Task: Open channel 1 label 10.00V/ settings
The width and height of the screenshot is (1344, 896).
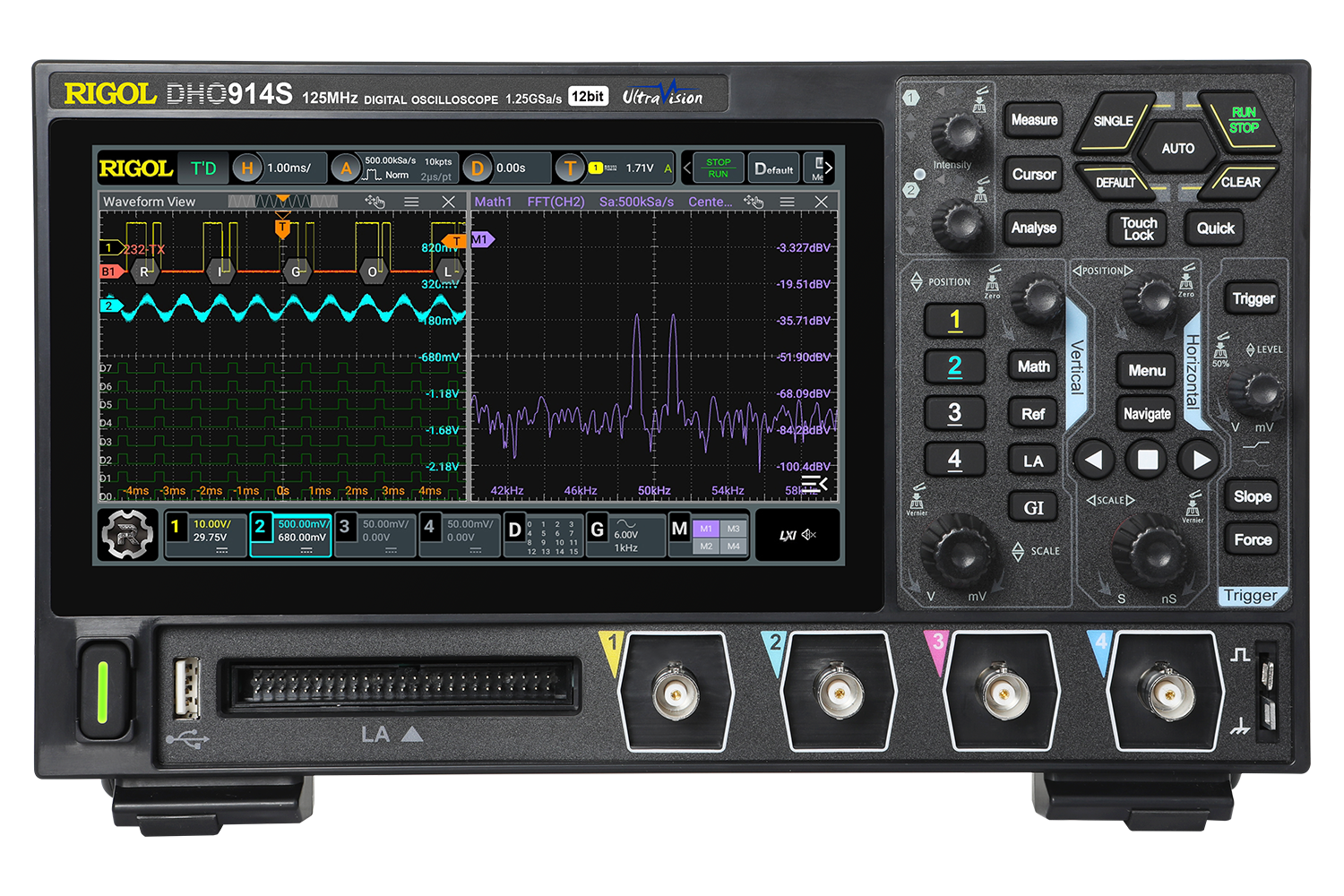Action: pyautogui.click(x=206, y=535)
